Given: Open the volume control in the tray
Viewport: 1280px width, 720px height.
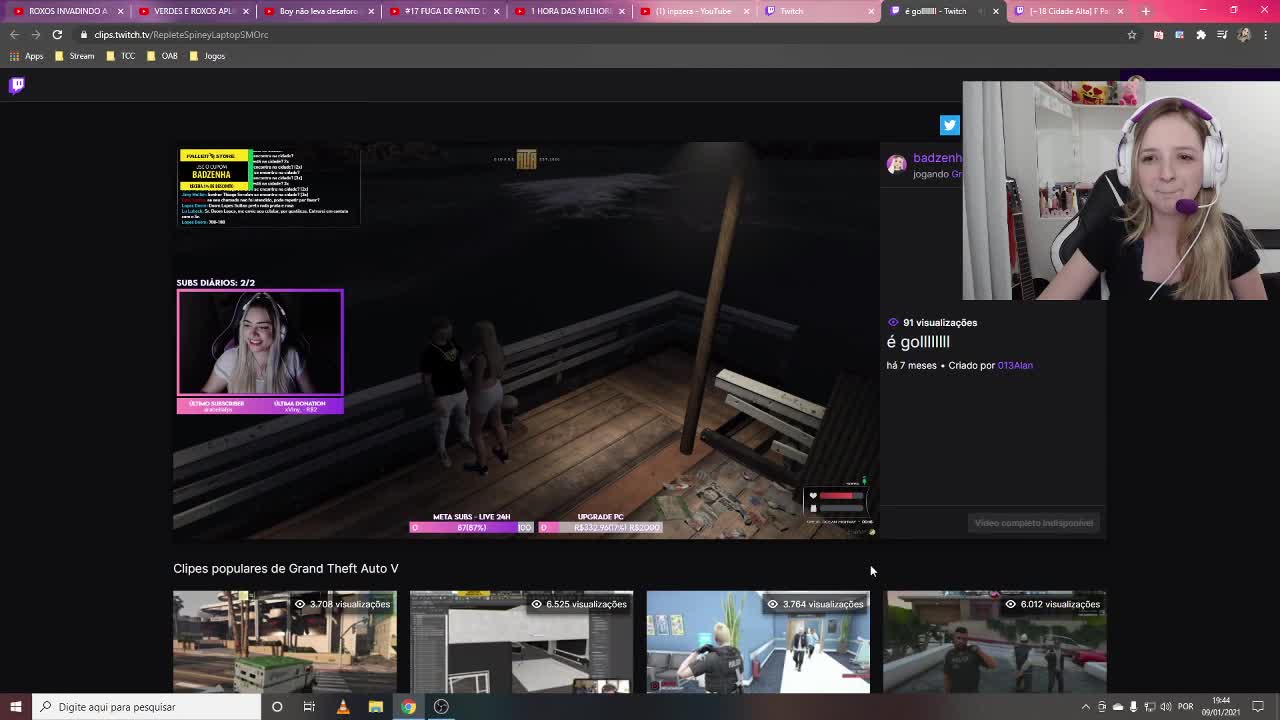Looking at the screenshot, I should [x=1166, y=707].
